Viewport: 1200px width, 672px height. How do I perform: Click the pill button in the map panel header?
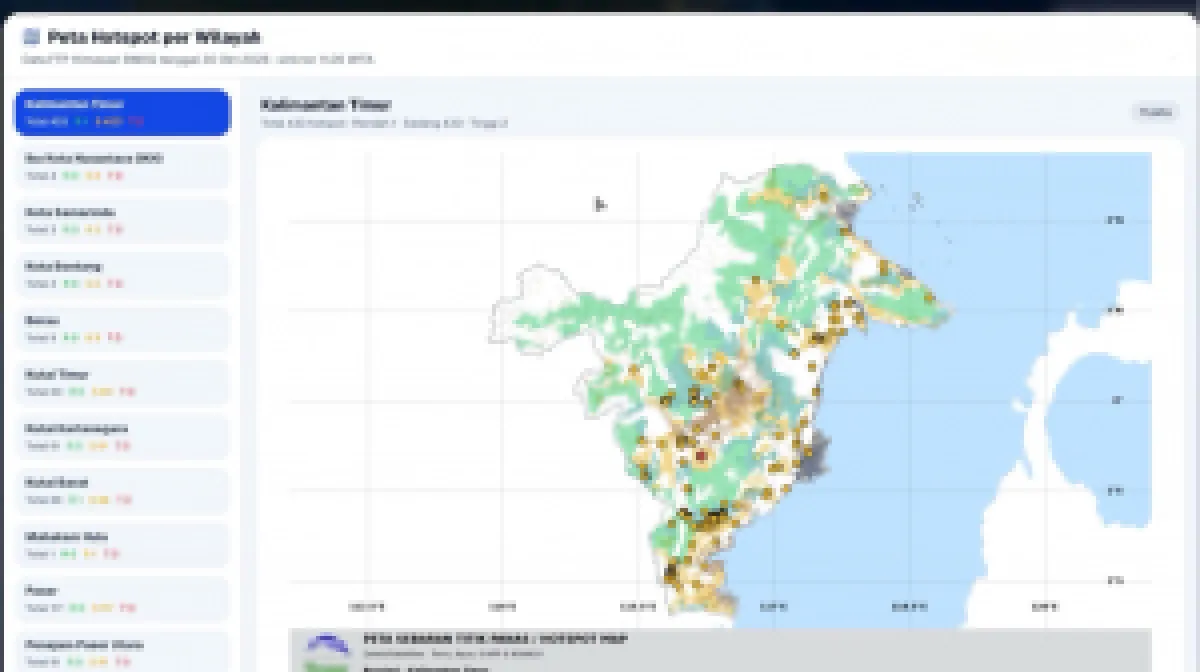(x=1156, y=112)
